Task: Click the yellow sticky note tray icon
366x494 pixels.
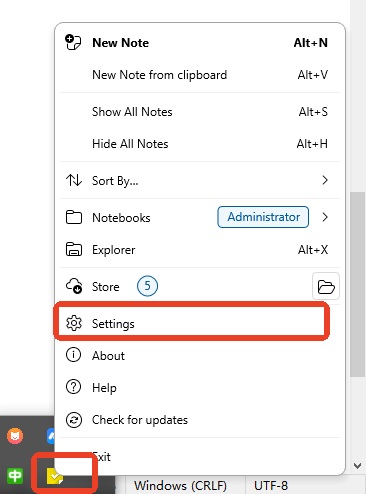Action: (x=54, y=476)
